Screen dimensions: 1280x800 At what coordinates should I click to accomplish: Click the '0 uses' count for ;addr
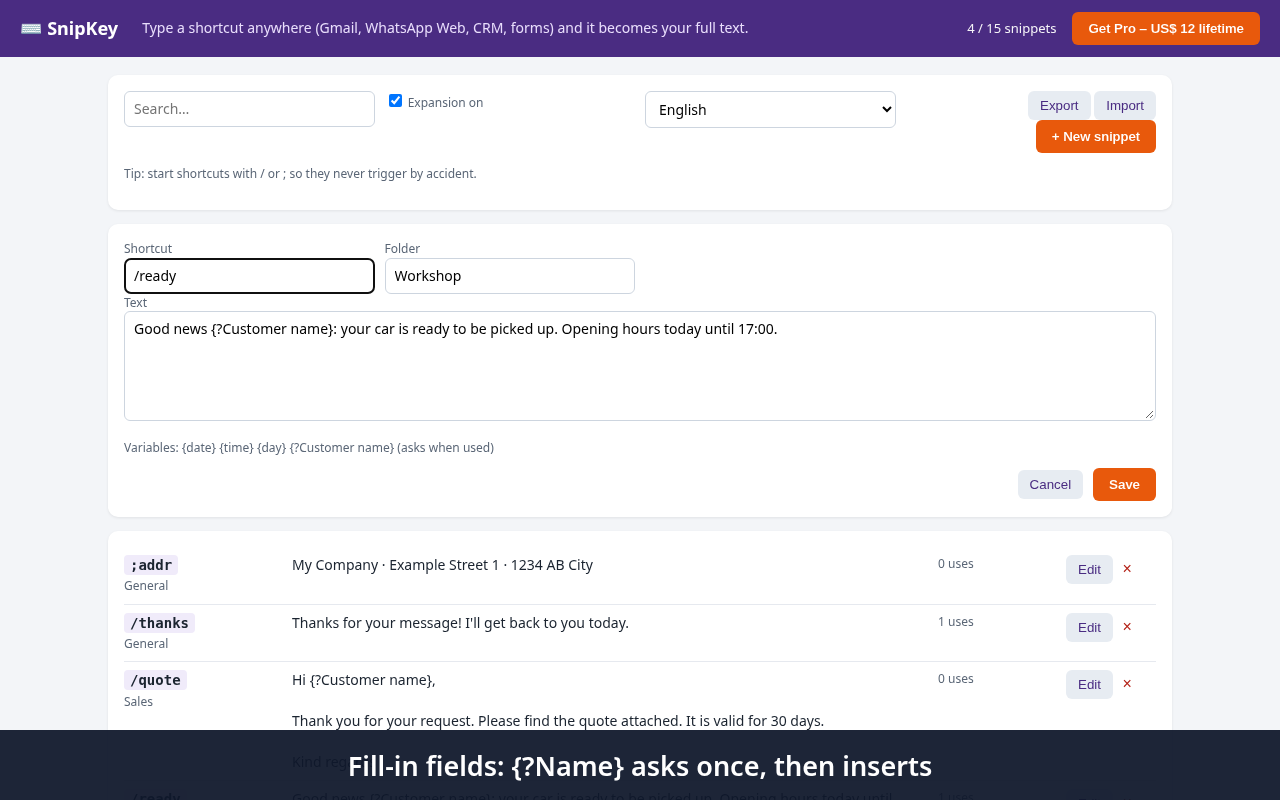pos(955,564)
